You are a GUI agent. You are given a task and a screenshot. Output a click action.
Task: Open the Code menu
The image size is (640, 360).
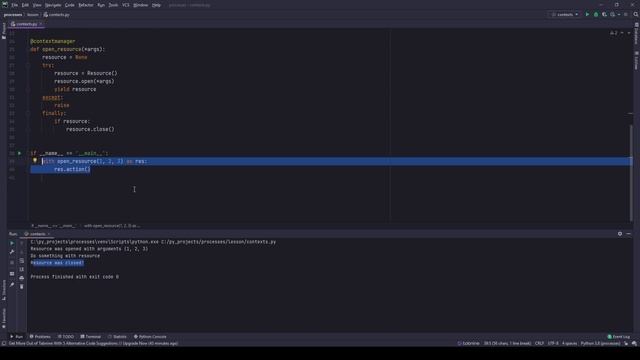70,5
